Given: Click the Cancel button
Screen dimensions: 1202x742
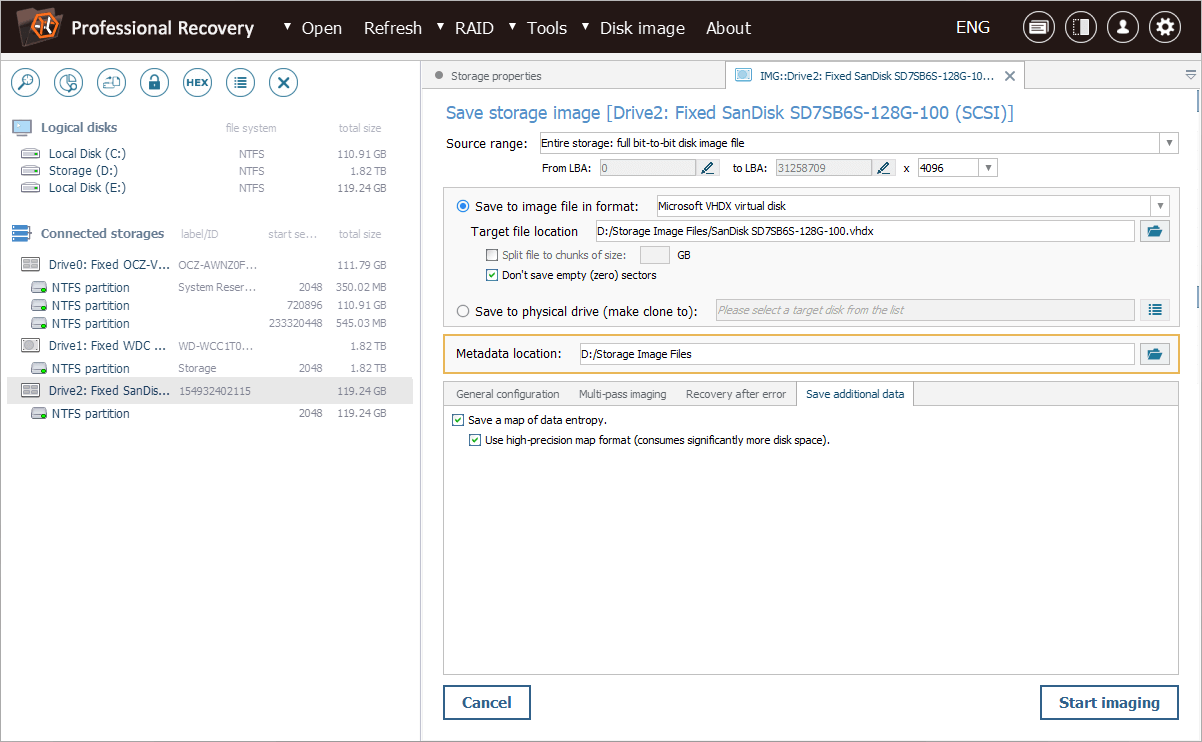Looking at the screenshot, I should [487, 702].
